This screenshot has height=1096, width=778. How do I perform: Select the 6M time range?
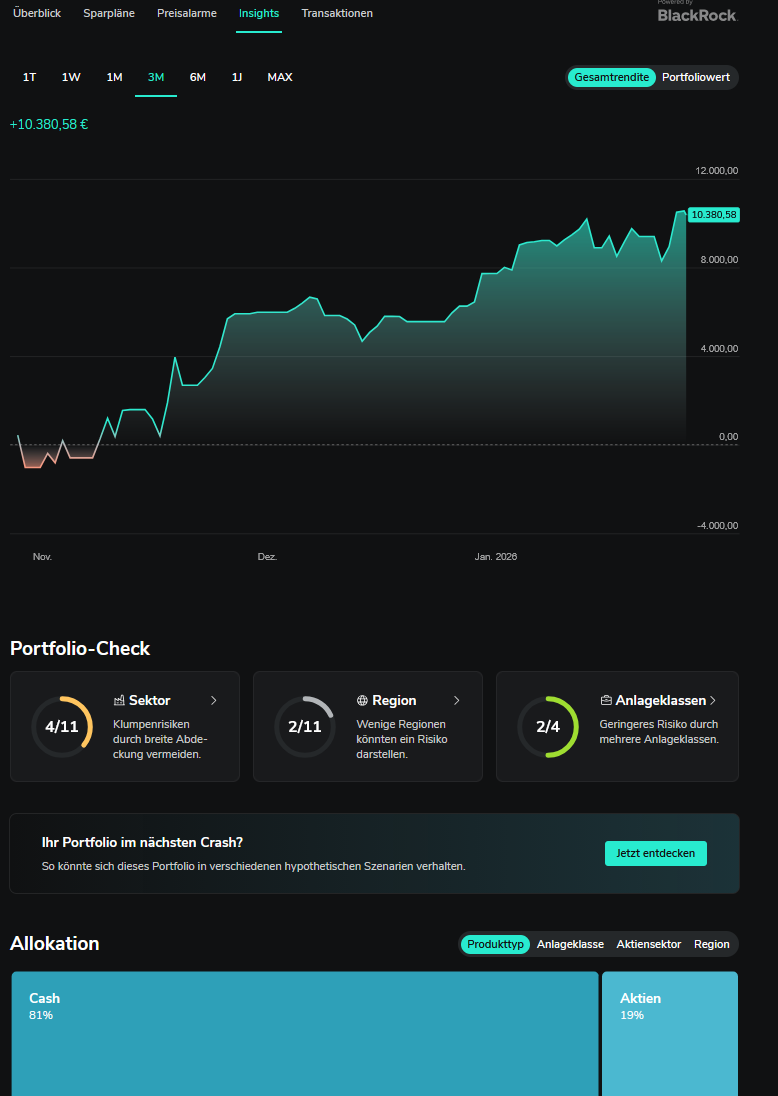(x=198, y=77)
